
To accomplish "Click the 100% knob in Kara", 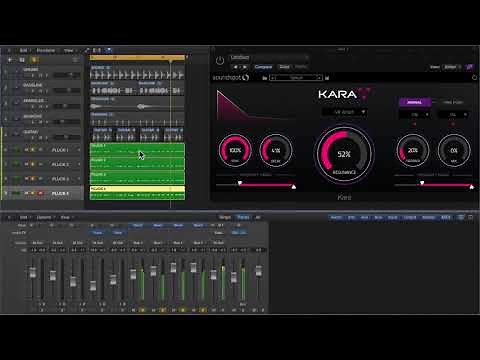I will click(235, 150).
